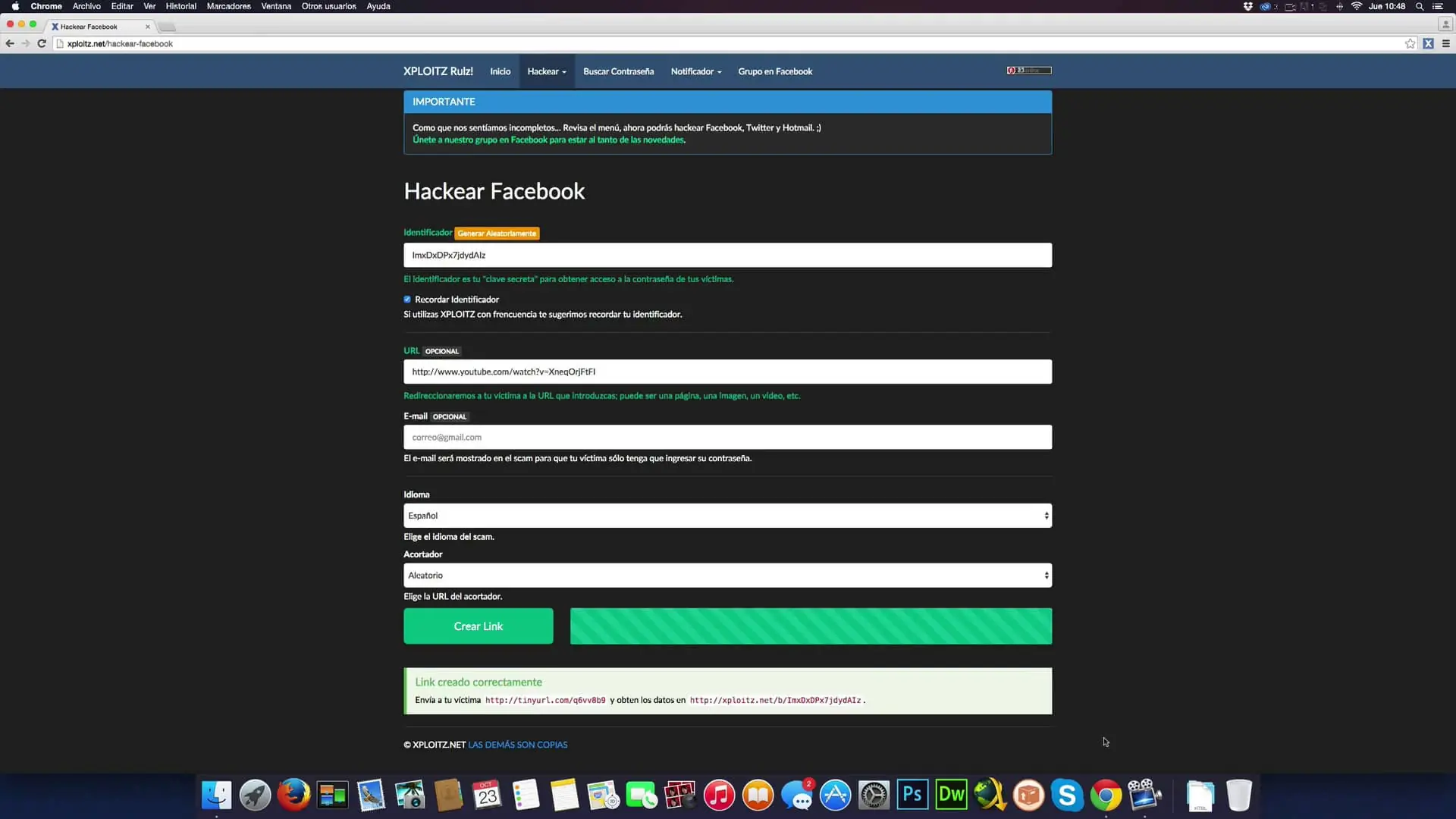Close the Hackear Facebook tab
This screenshot has height=819, width=1456.
(x=148, y=27)
